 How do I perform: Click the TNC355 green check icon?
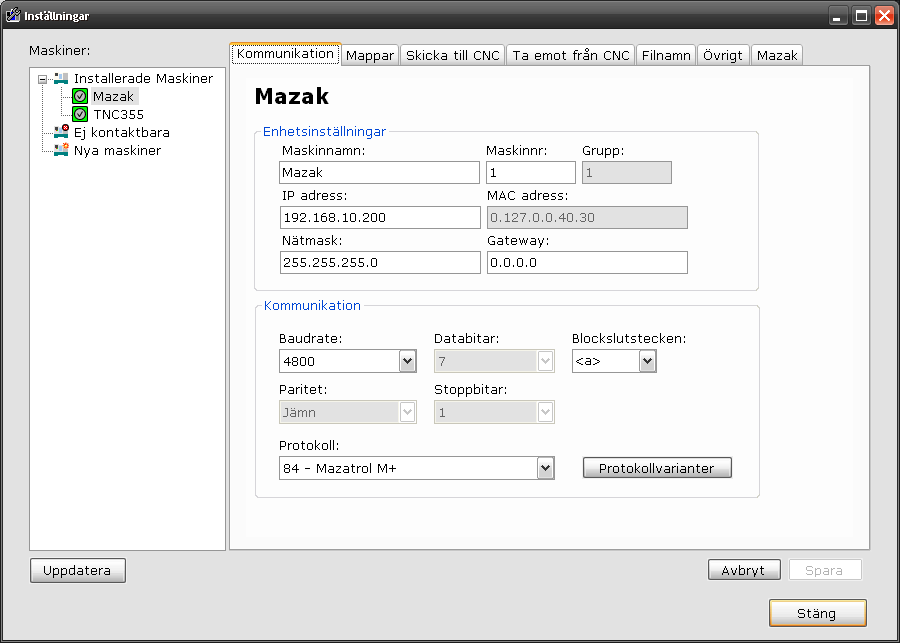tap(80, 114)
